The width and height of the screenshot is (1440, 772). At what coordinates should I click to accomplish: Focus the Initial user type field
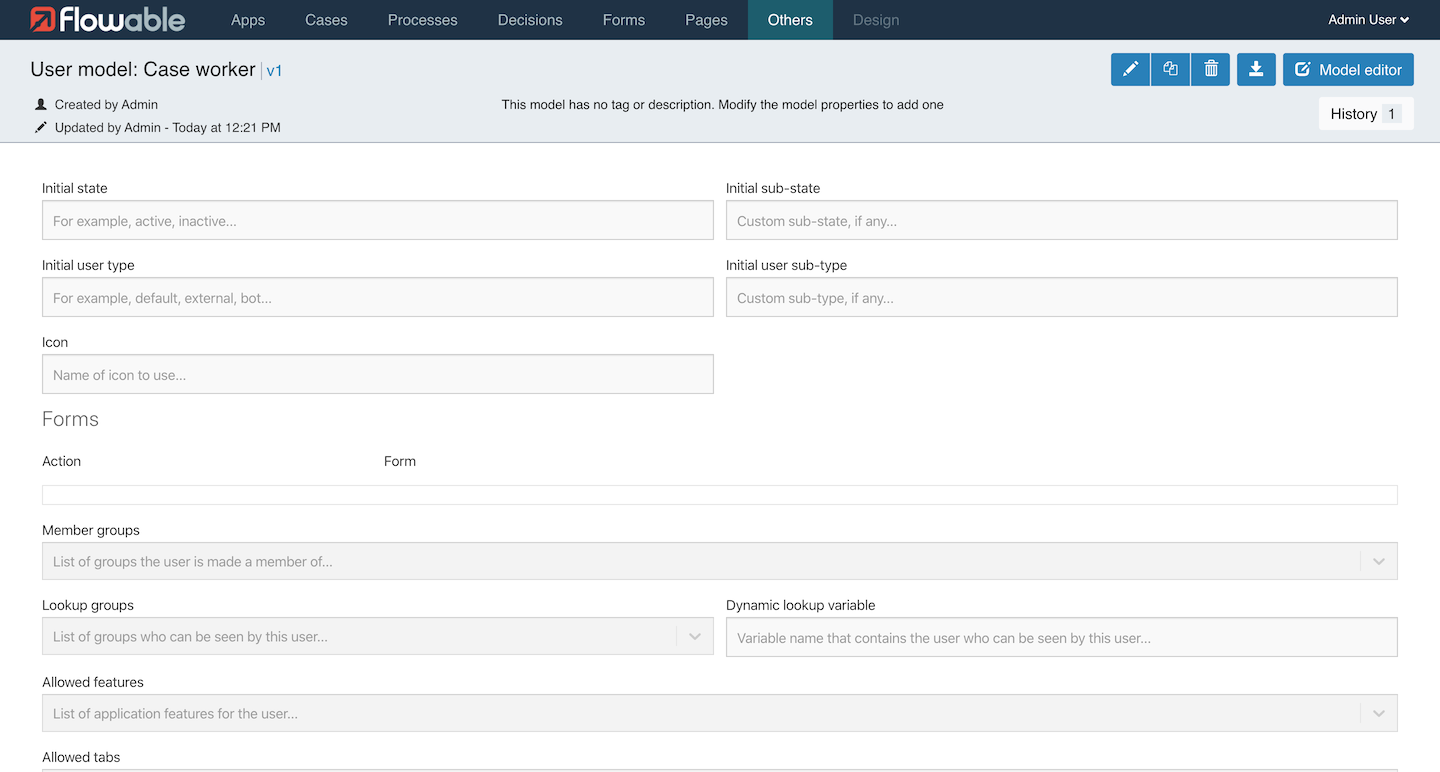click(377, 298)
